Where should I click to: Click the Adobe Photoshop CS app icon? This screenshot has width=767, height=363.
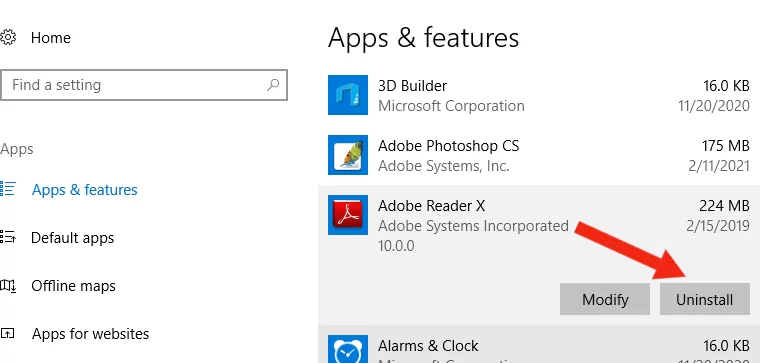click(x=348, y=155)
